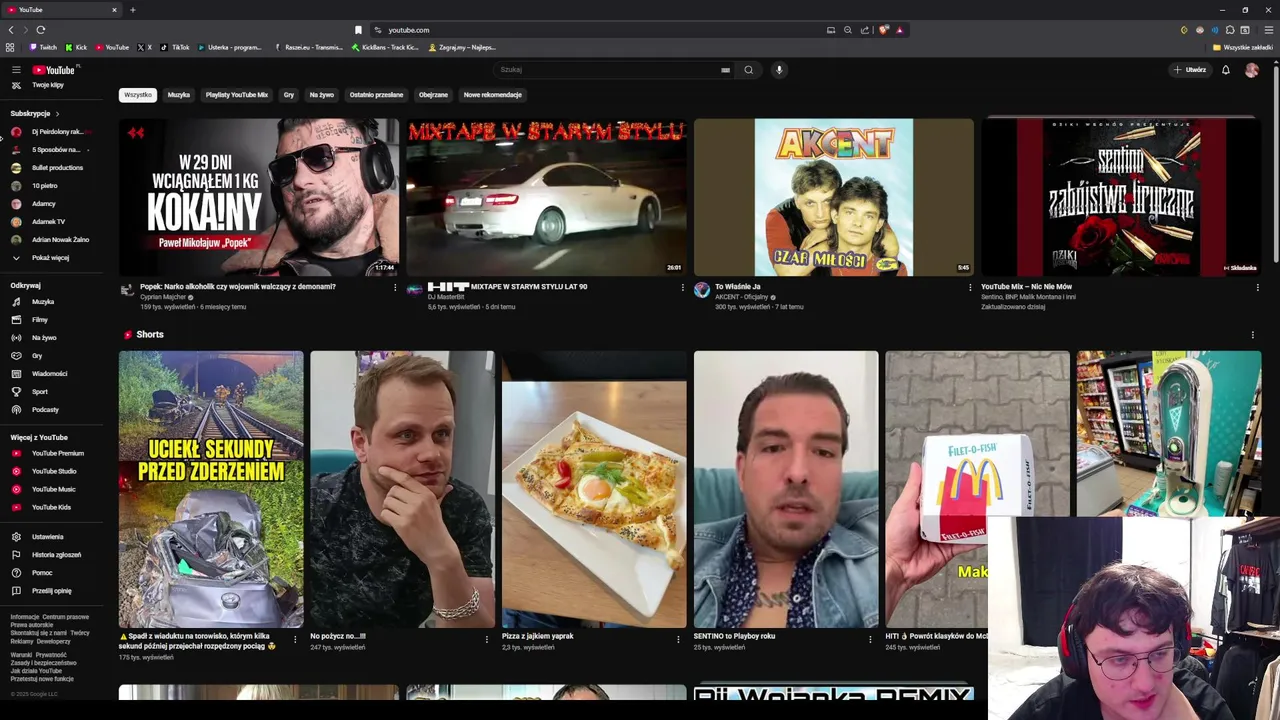Expand the Subskrypcje section header

point(35,114)
